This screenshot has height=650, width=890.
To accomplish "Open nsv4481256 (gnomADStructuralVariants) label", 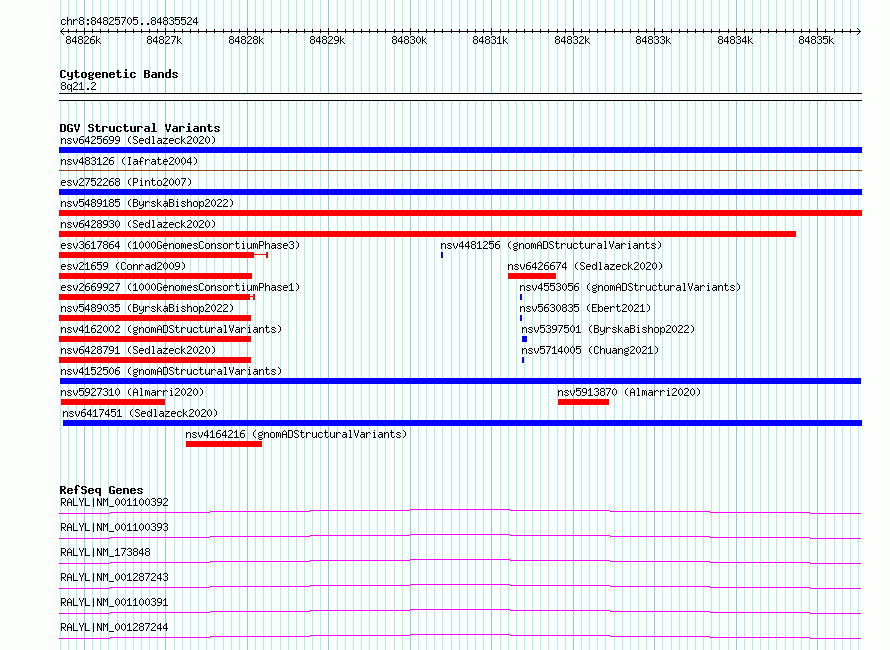I will click(551, 245).
